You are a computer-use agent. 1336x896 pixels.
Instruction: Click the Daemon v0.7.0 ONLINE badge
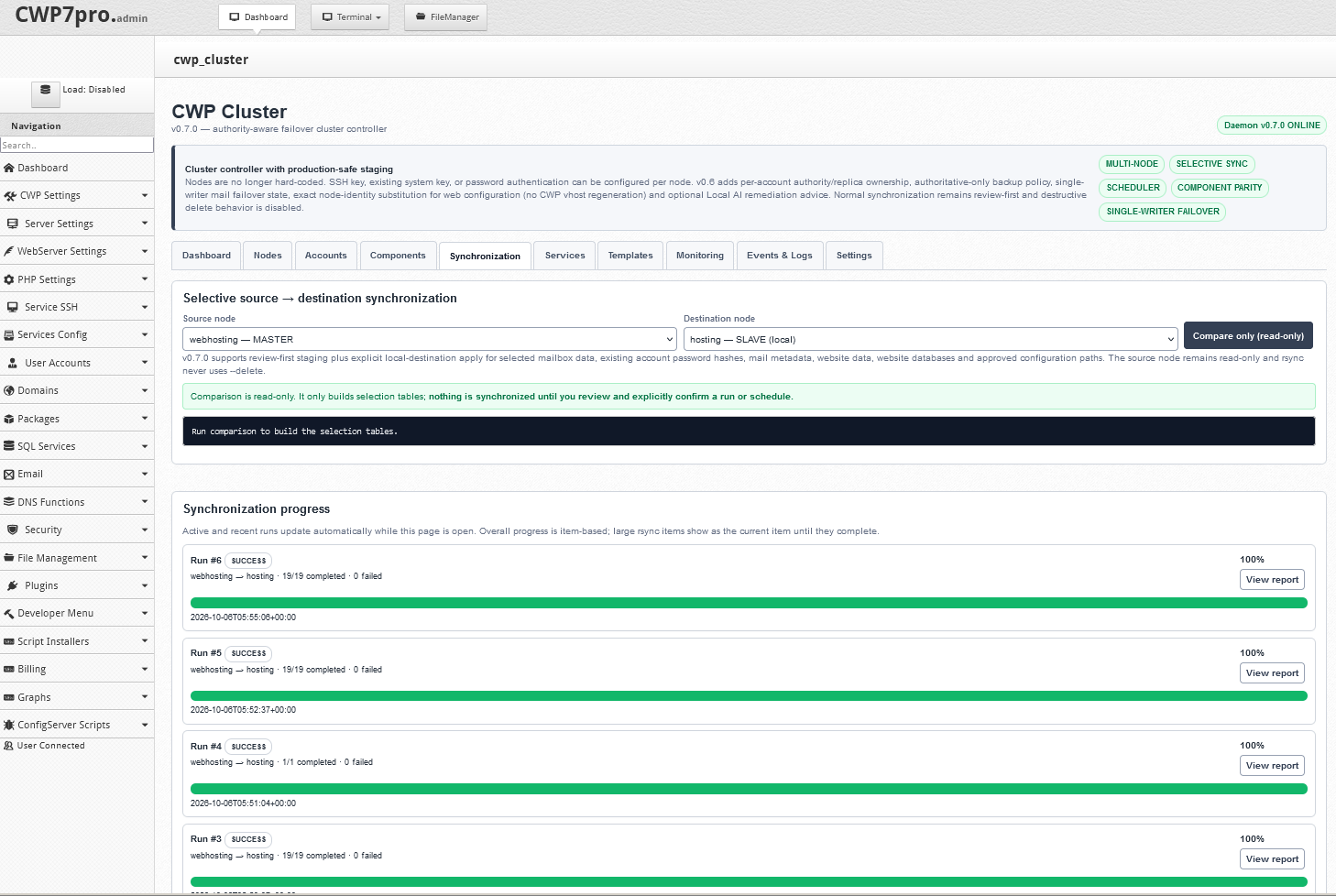[1272, 126]
